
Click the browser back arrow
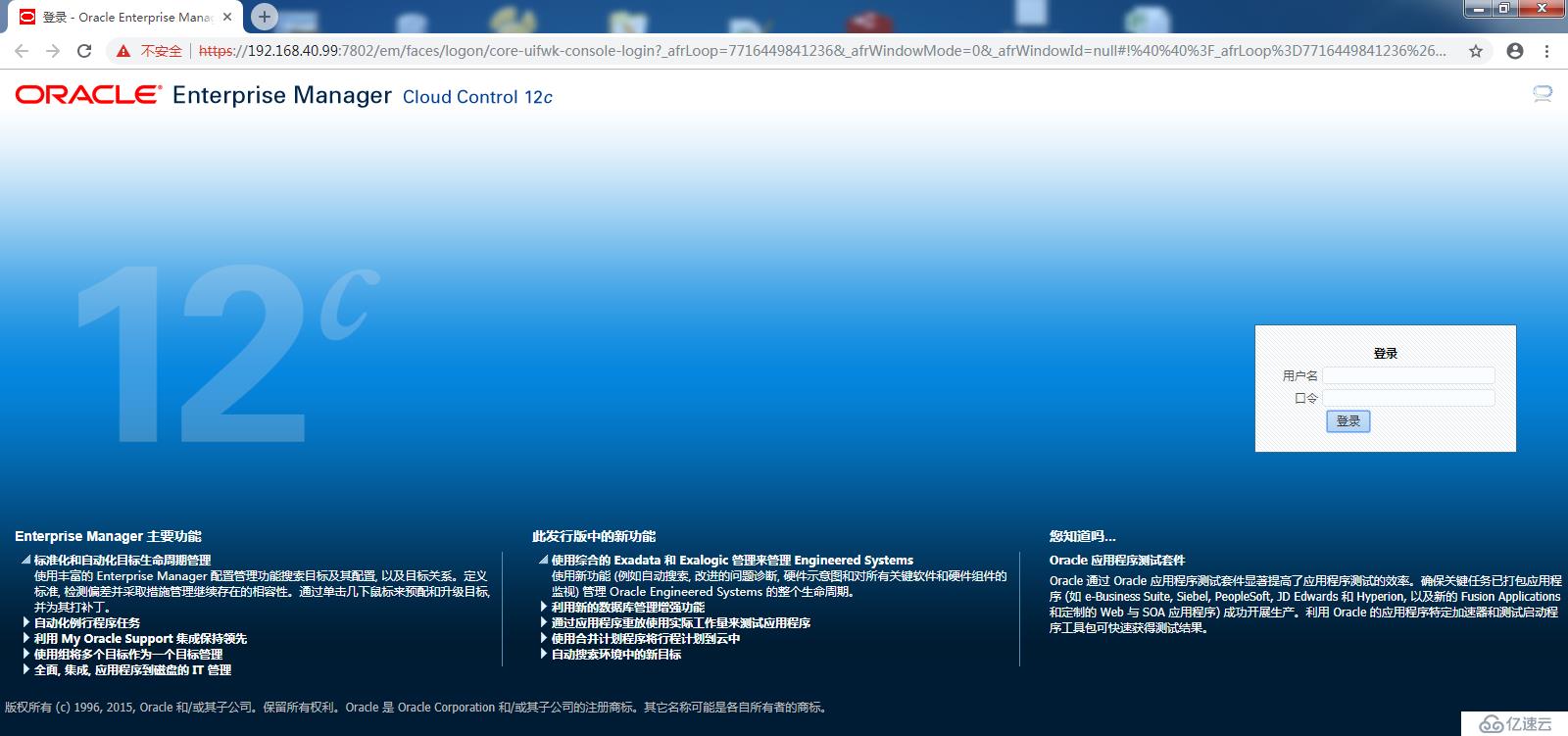click(x=22, y=51)
